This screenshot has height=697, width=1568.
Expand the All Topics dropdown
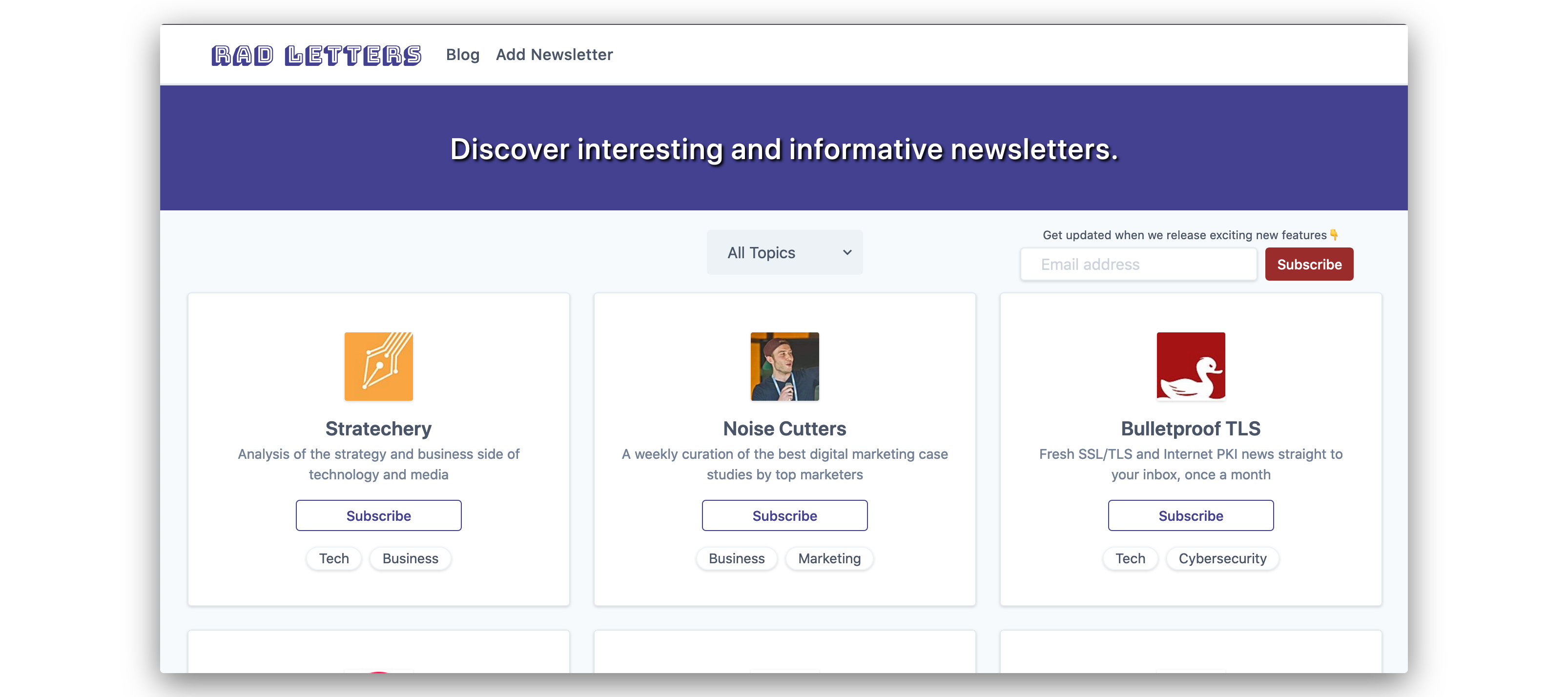pos(784,252)
